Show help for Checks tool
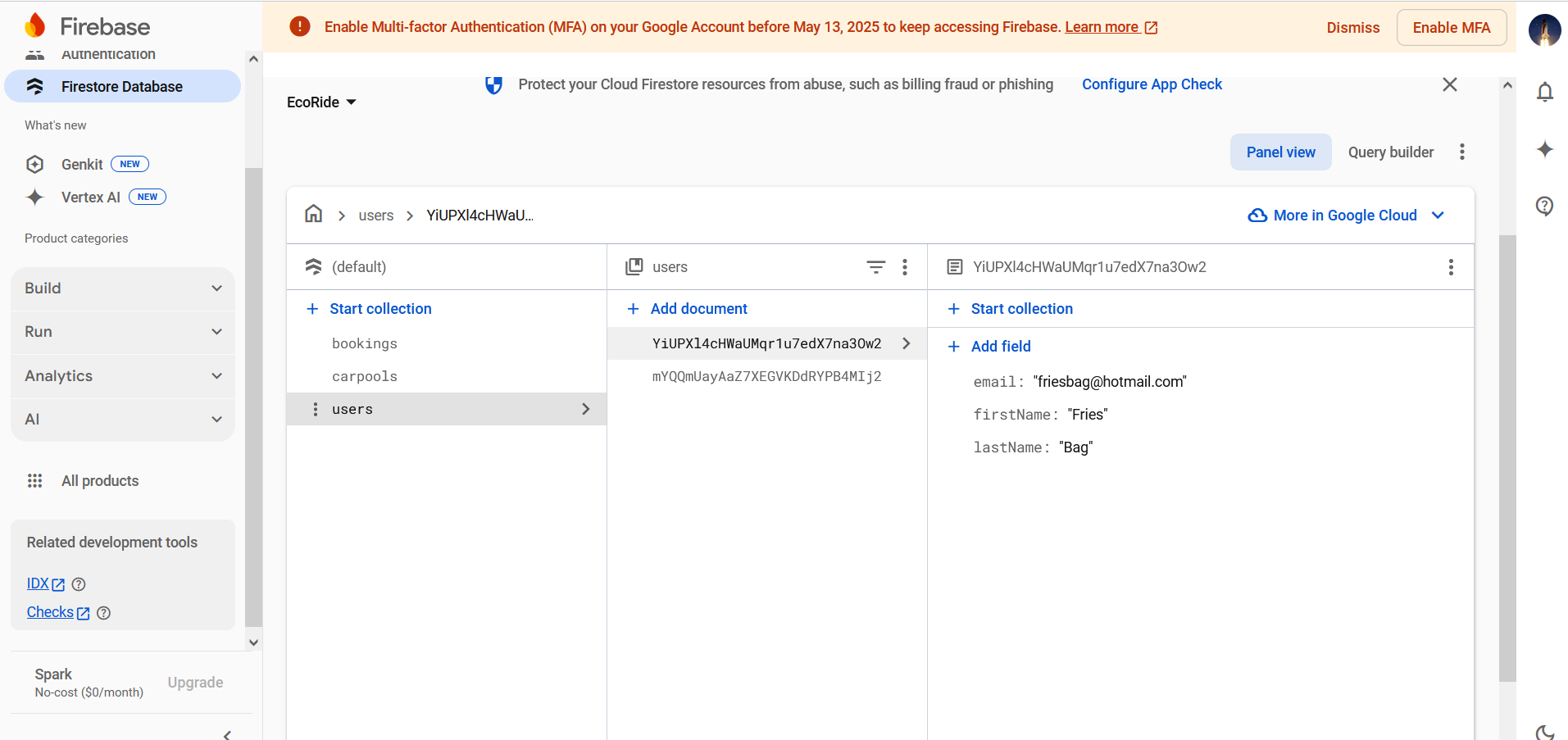Image resolution: width=1568 pixels, height=740 pixels. (x=103, y=613)
